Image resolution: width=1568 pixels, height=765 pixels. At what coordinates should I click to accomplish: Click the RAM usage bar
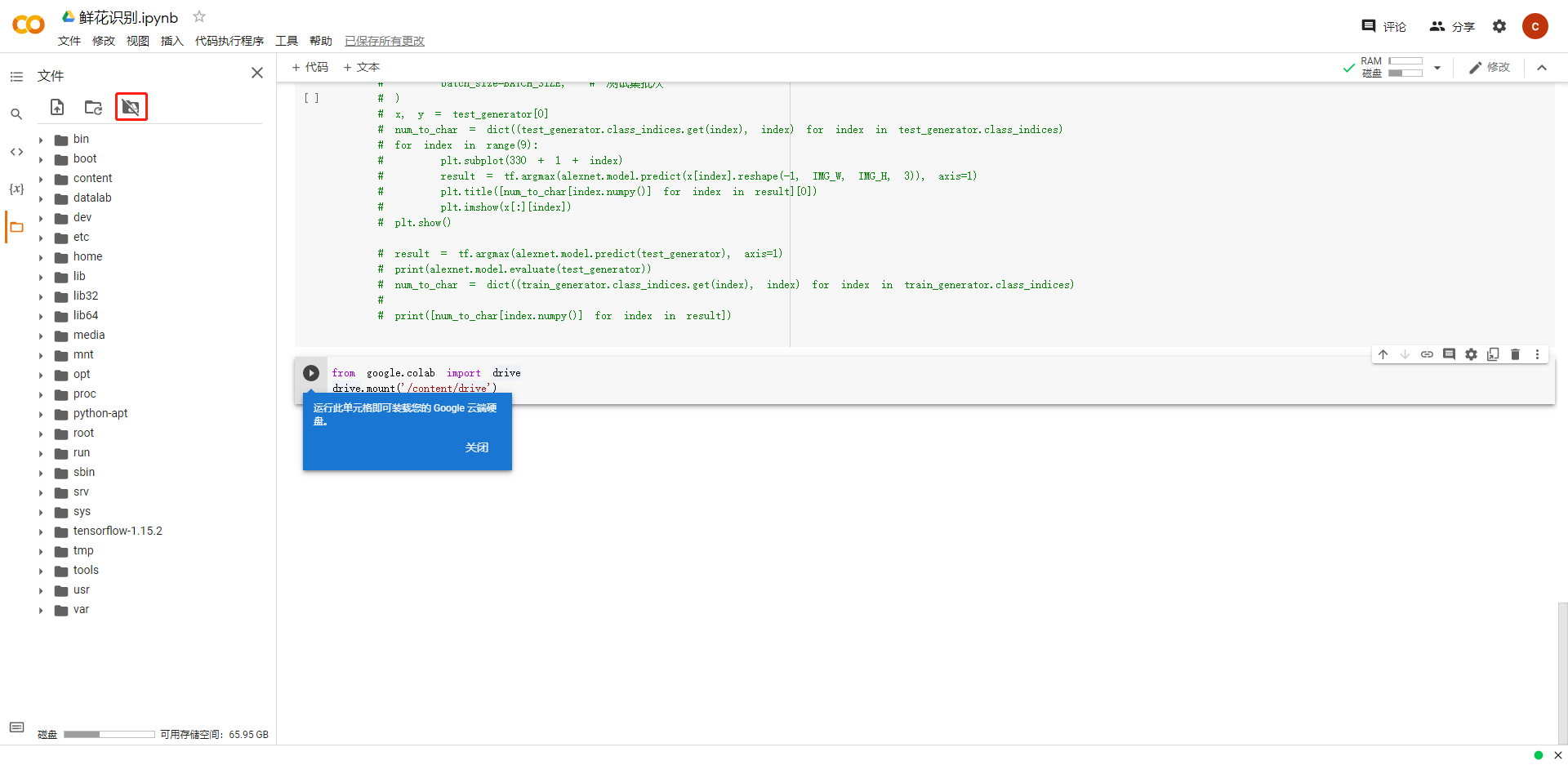[x=1405, y=61]
